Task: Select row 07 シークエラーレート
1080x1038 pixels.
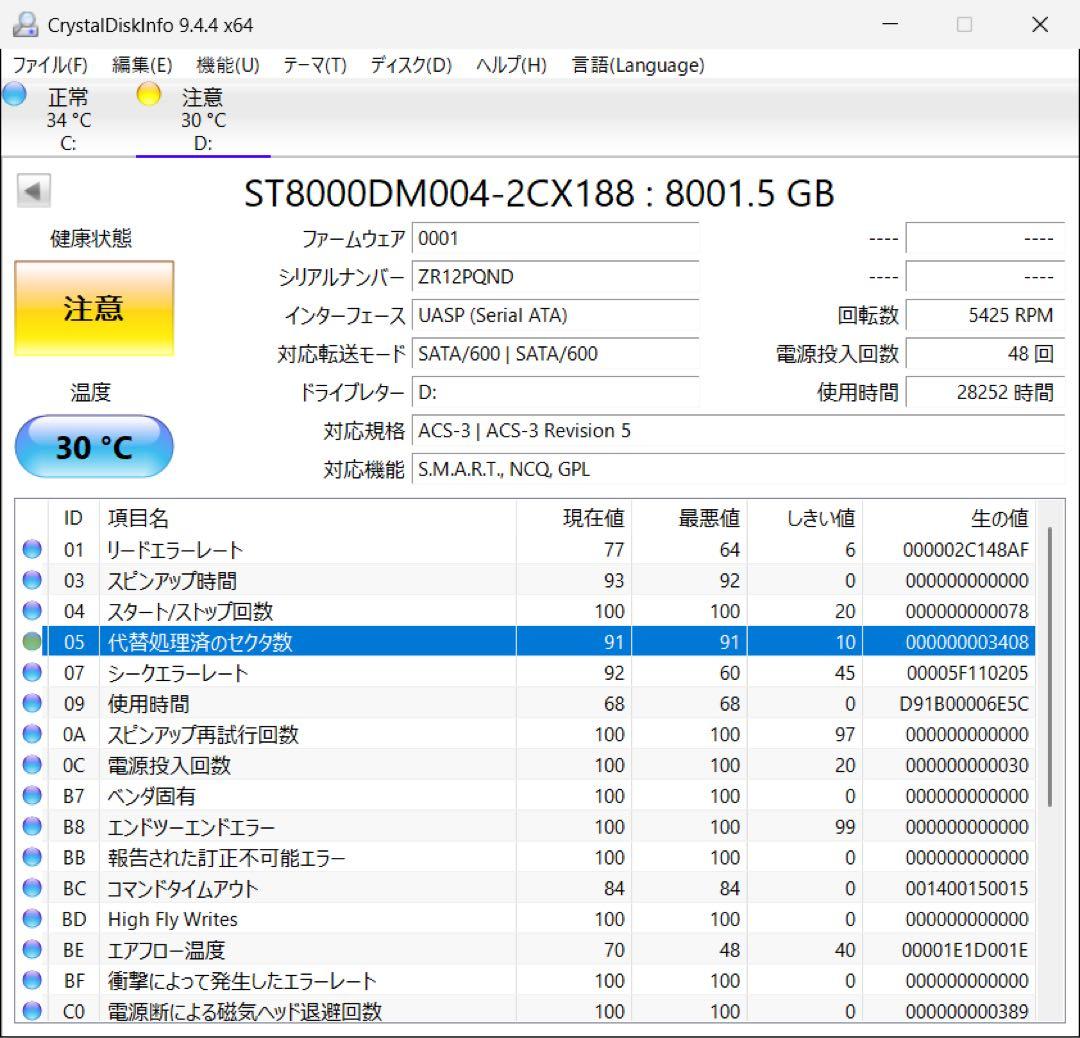Action: click(526, 673)
